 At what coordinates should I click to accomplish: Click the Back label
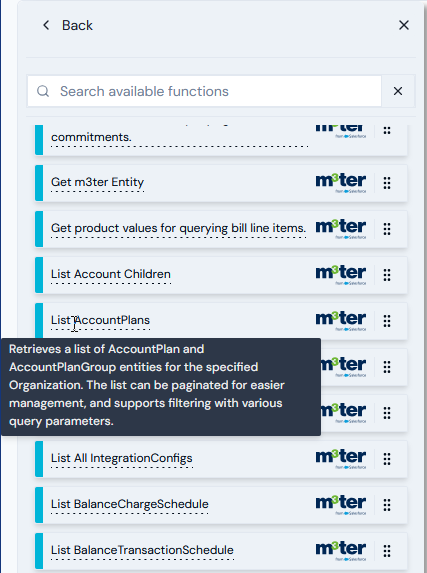pyautogui.click(x=77, y=25)
